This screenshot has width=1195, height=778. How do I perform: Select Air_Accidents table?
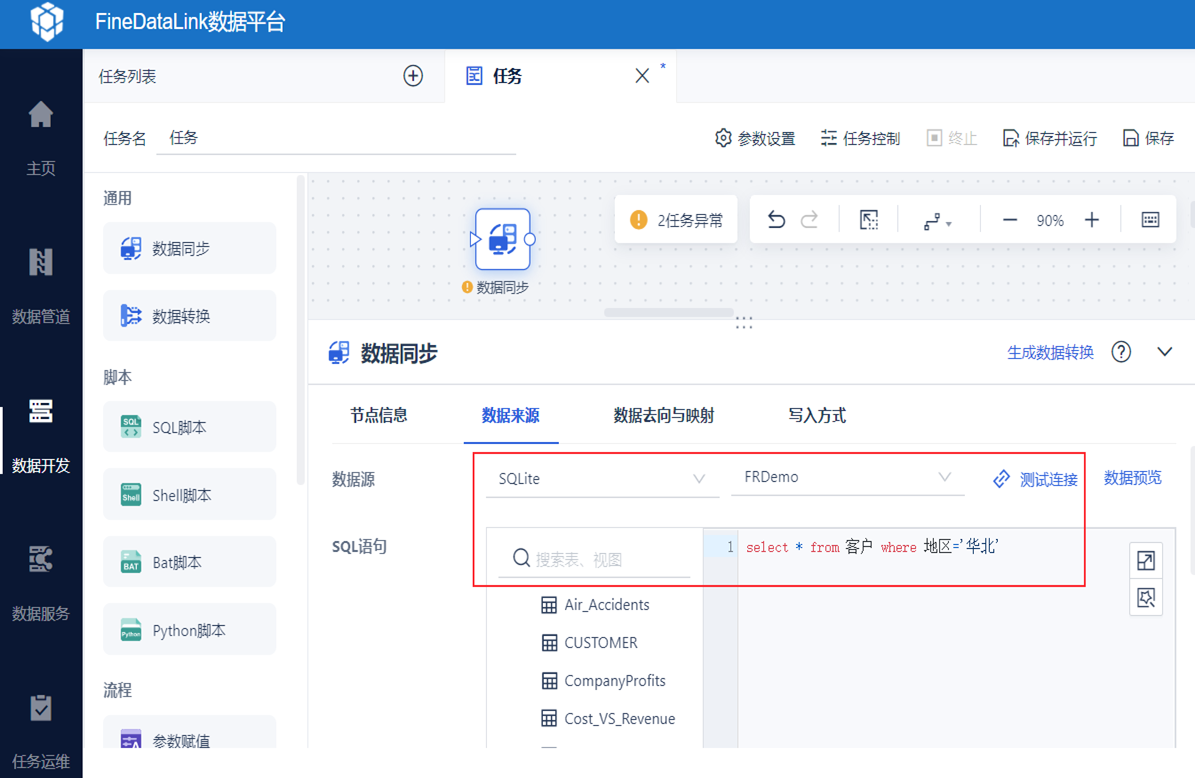coord(594,605)
